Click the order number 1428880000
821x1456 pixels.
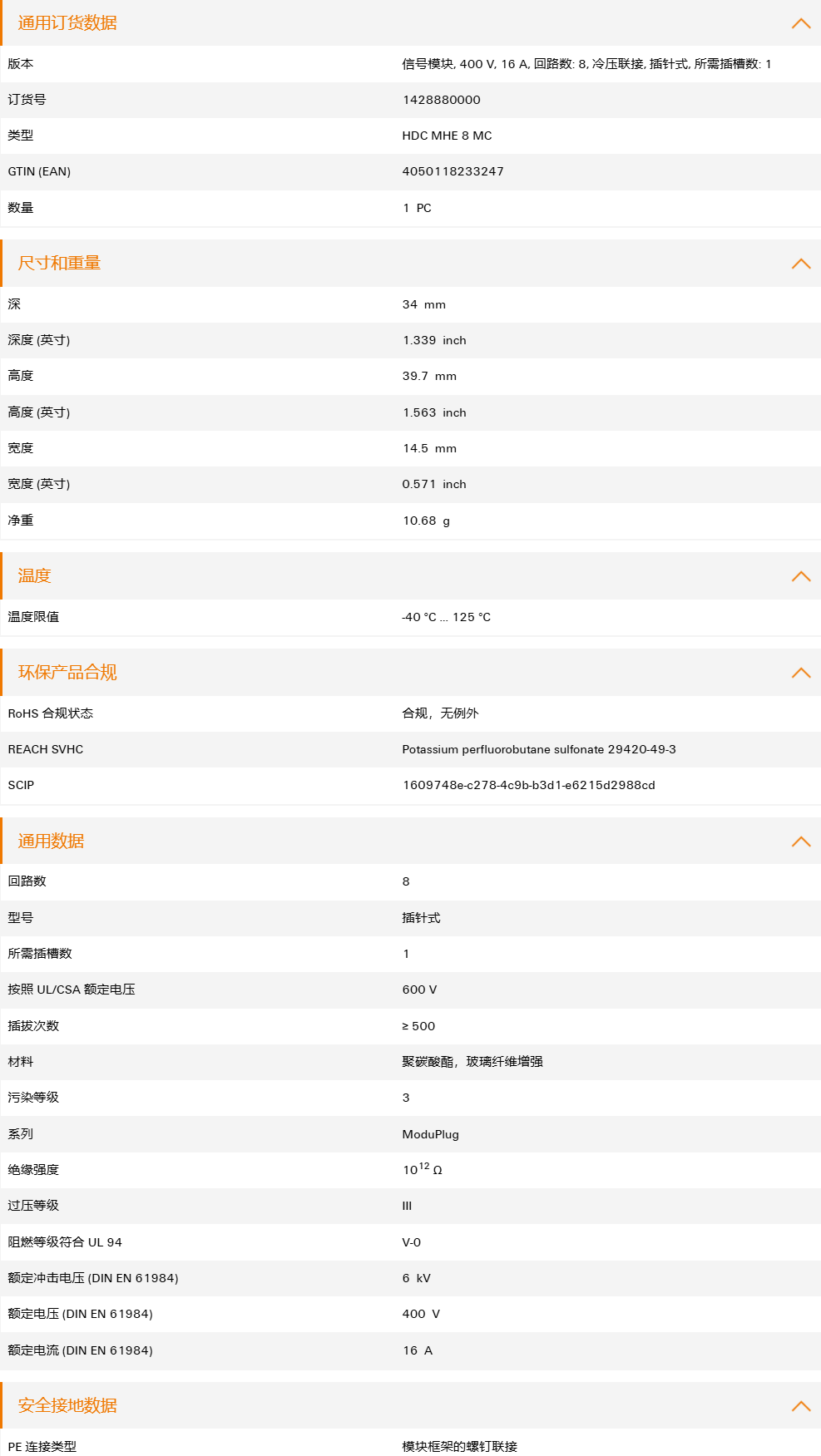pos(441,100)
